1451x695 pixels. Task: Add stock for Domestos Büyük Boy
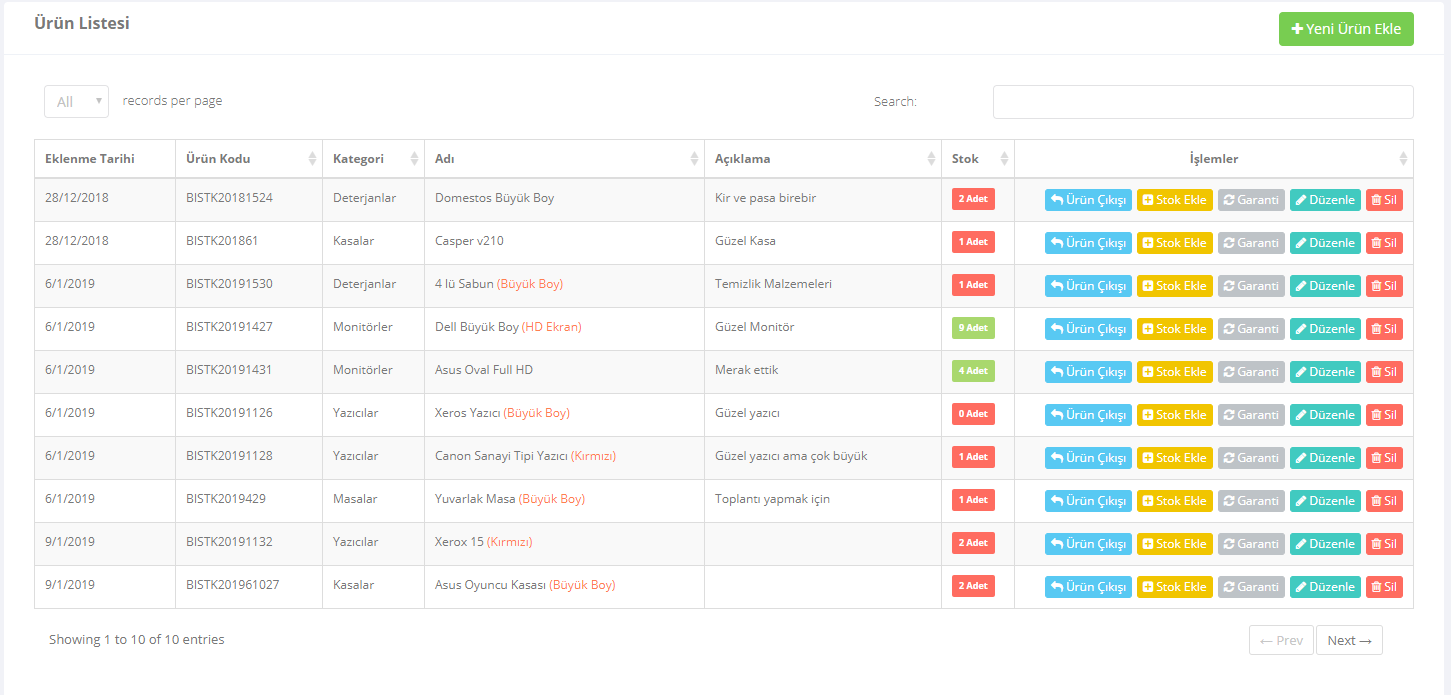click(1174, 200)
